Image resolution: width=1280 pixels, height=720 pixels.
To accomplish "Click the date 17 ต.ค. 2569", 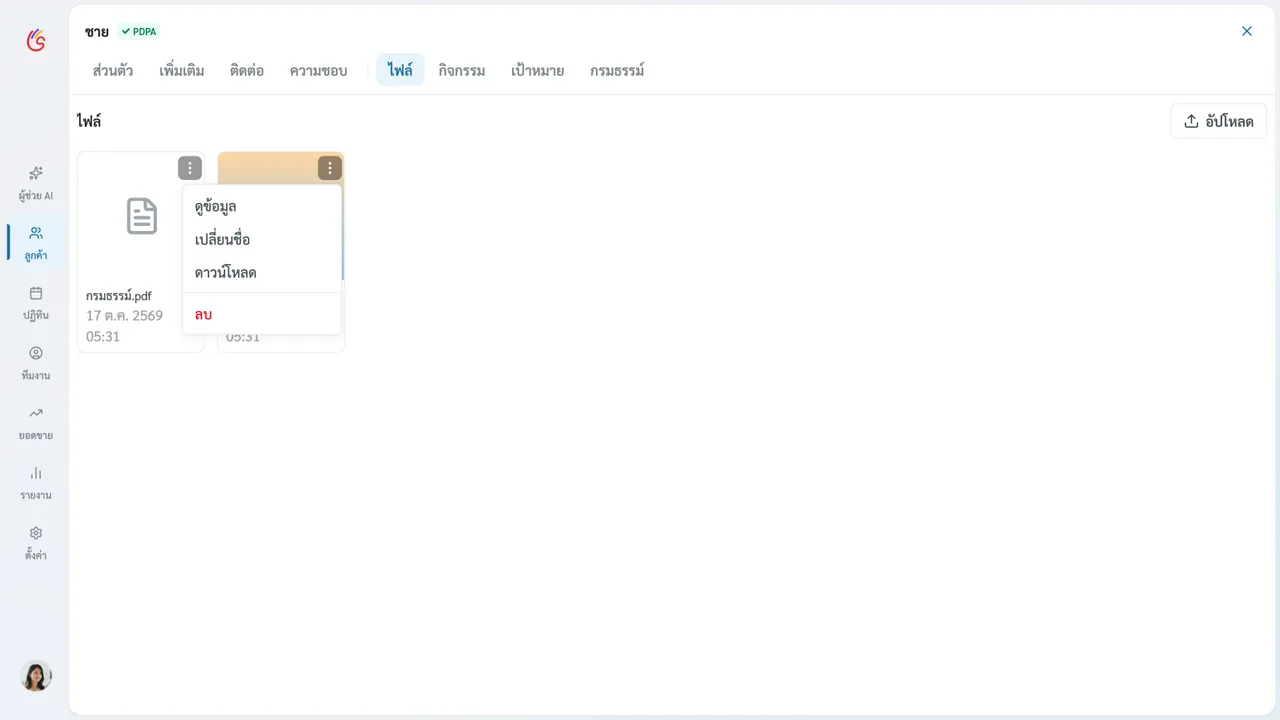I will point(124,316).
